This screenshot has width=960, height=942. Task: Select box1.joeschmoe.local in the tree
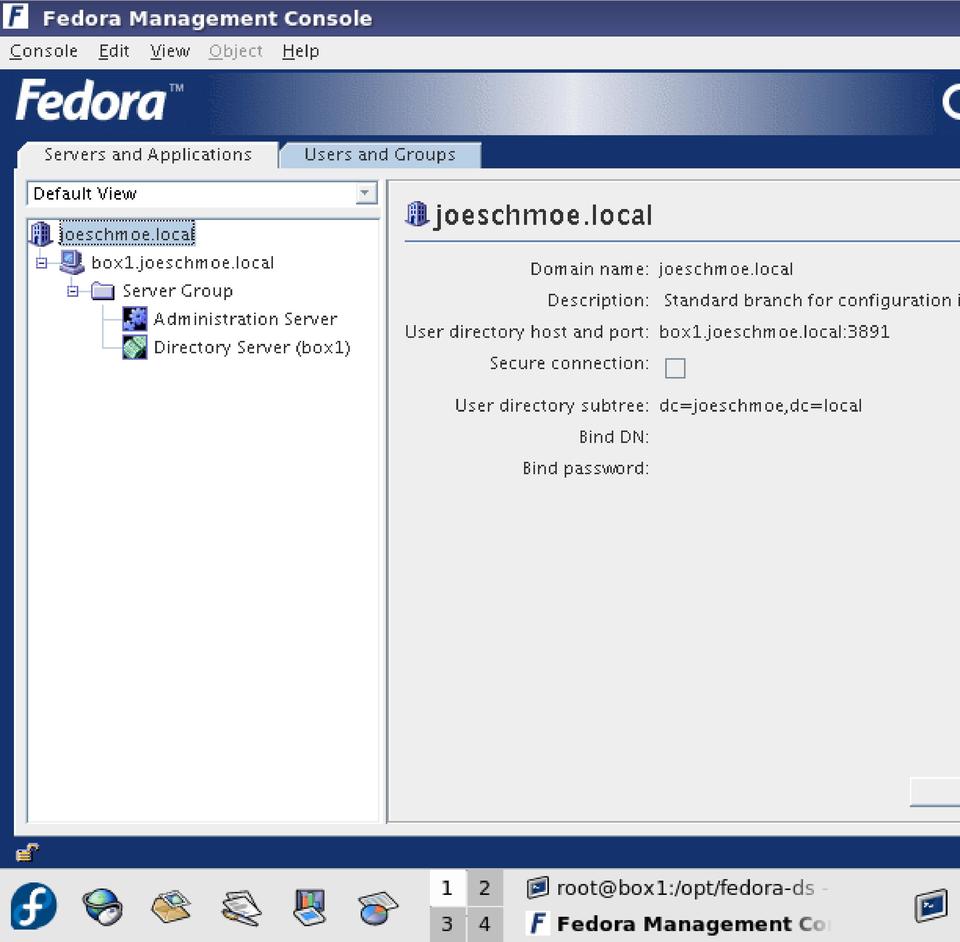click(182, 263)
